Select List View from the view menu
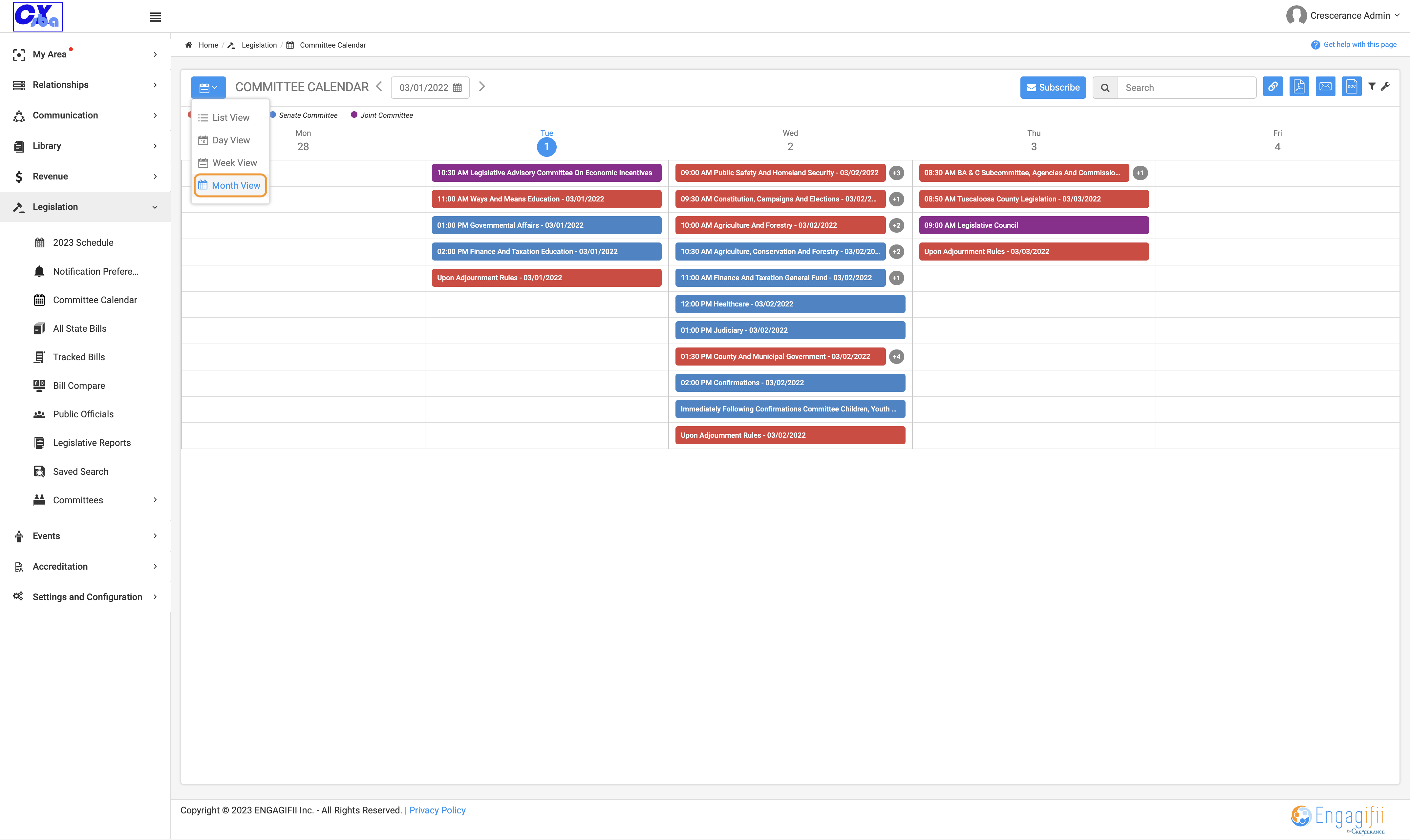The height and width of the screenshot is (840, 1410). click(x=224, y=118)
